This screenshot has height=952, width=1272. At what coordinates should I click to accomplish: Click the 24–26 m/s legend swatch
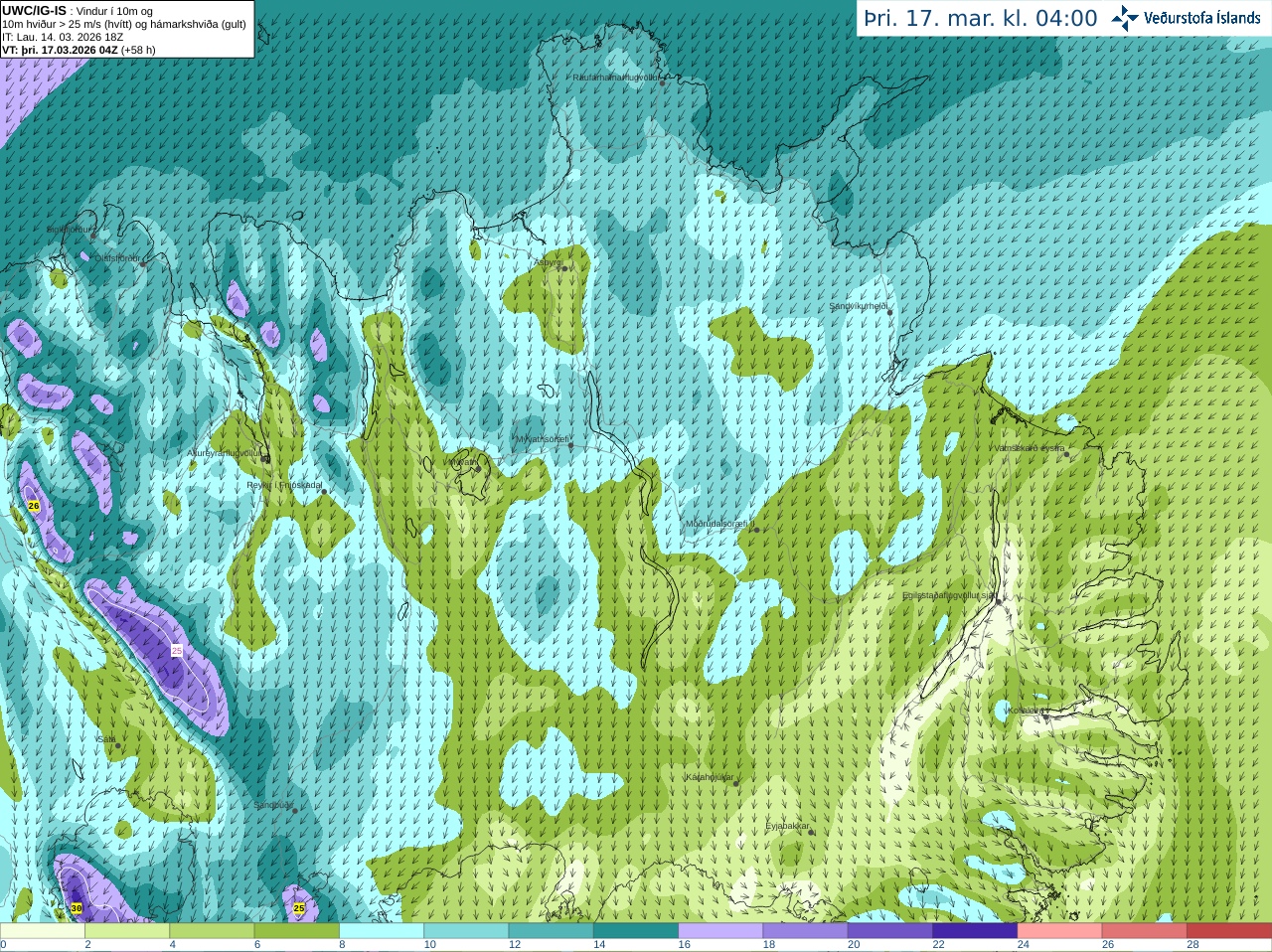pos(1060,931)
